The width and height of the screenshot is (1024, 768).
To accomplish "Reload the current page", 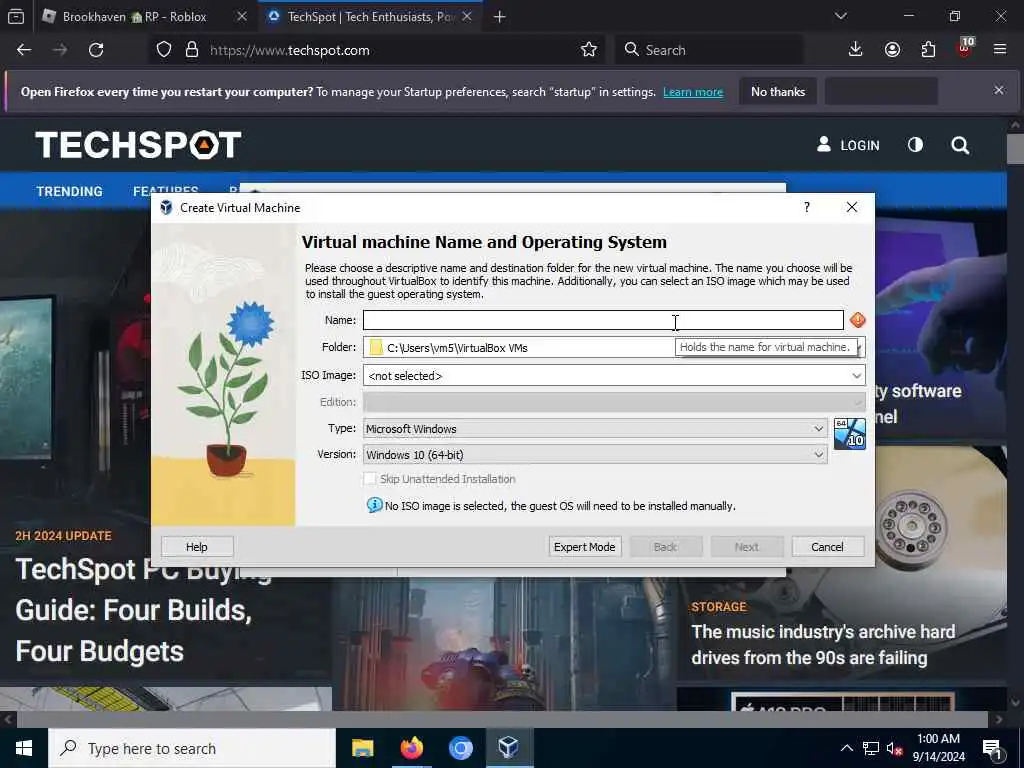I will click(x=96, y=50).
